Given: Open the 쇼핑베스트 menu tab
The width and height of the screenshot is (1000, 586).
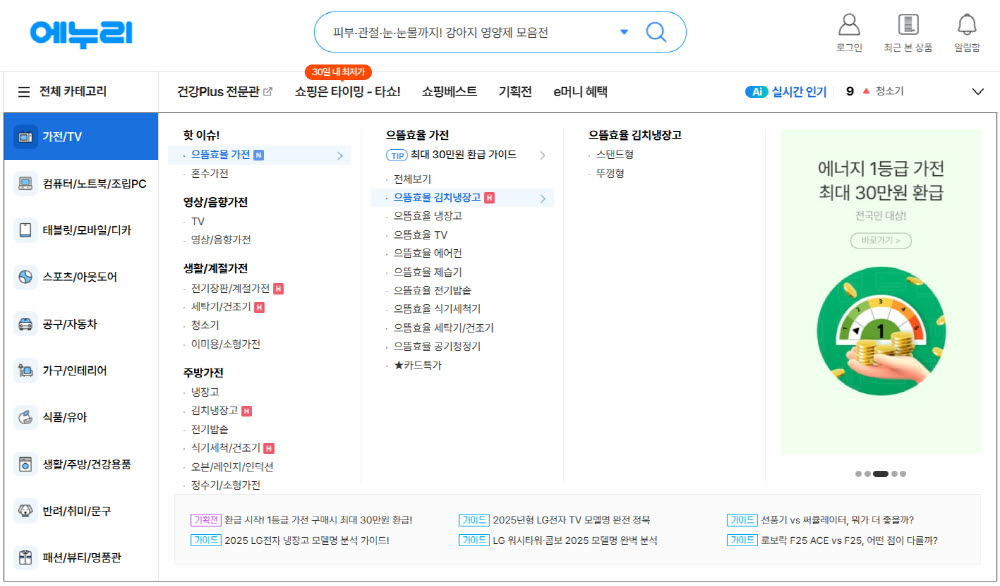Looking at the screenshot, I should 449,92.
